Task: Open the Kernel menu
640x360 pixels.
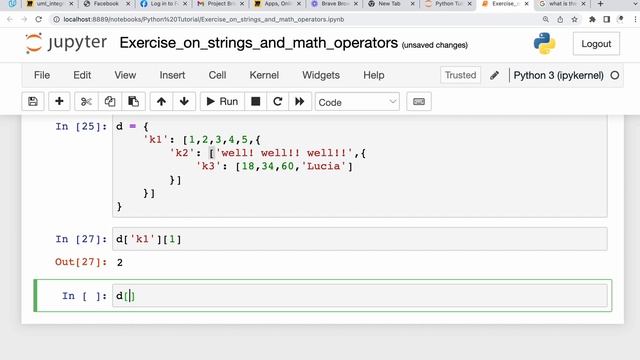Action: click(264, 75)
